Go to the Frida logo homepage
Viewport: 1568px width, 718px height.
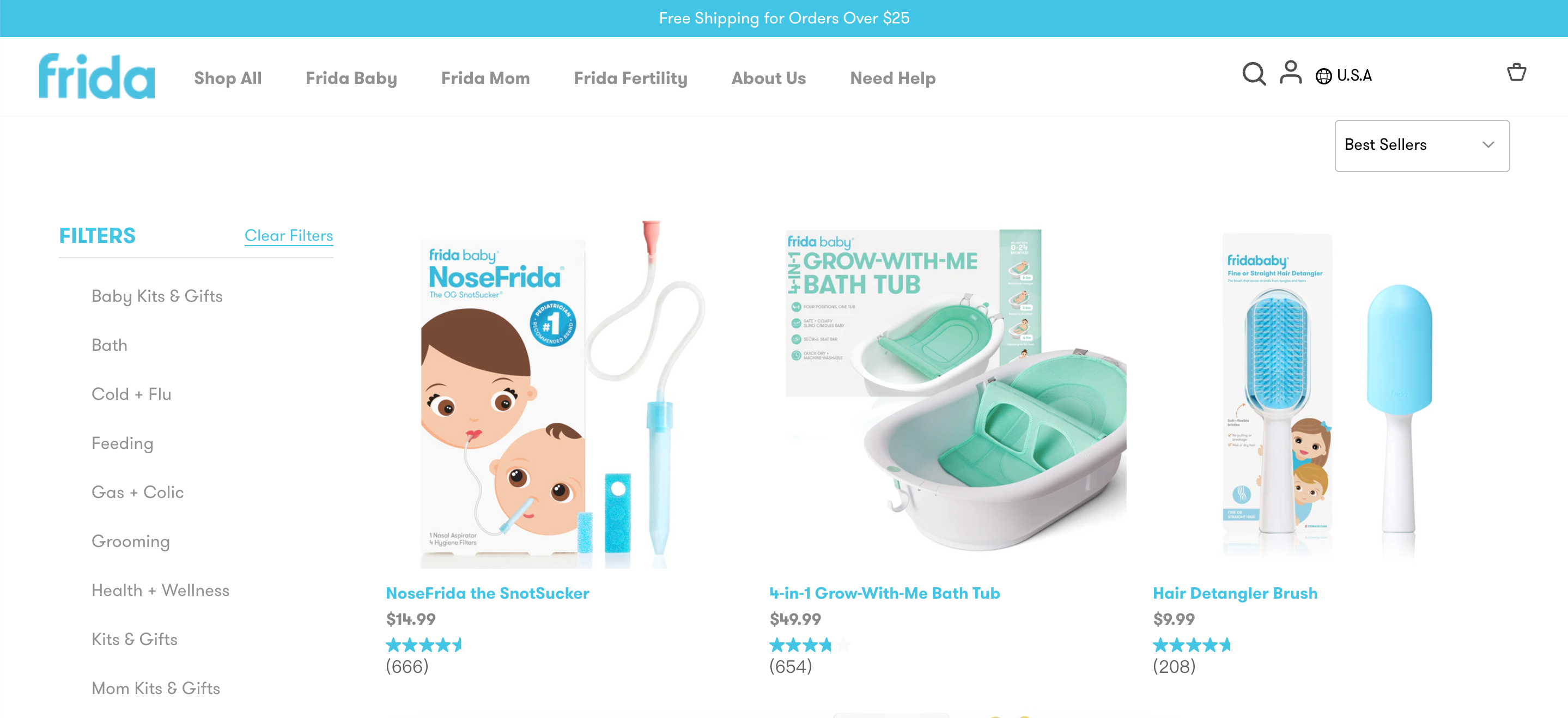(97, 76)
